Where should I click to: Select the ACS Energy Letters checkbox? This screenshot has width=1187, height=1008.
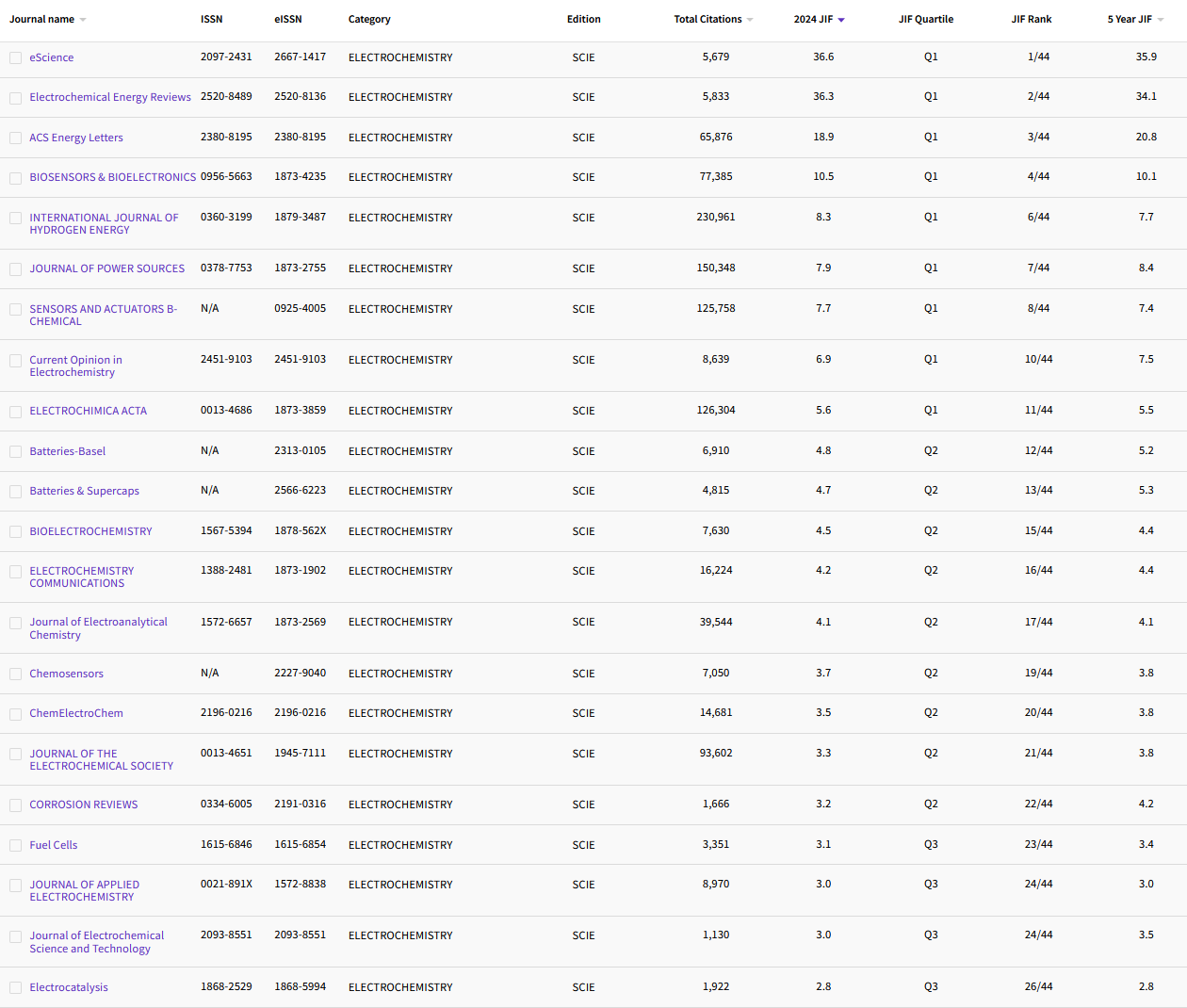[x=15, y=138]
